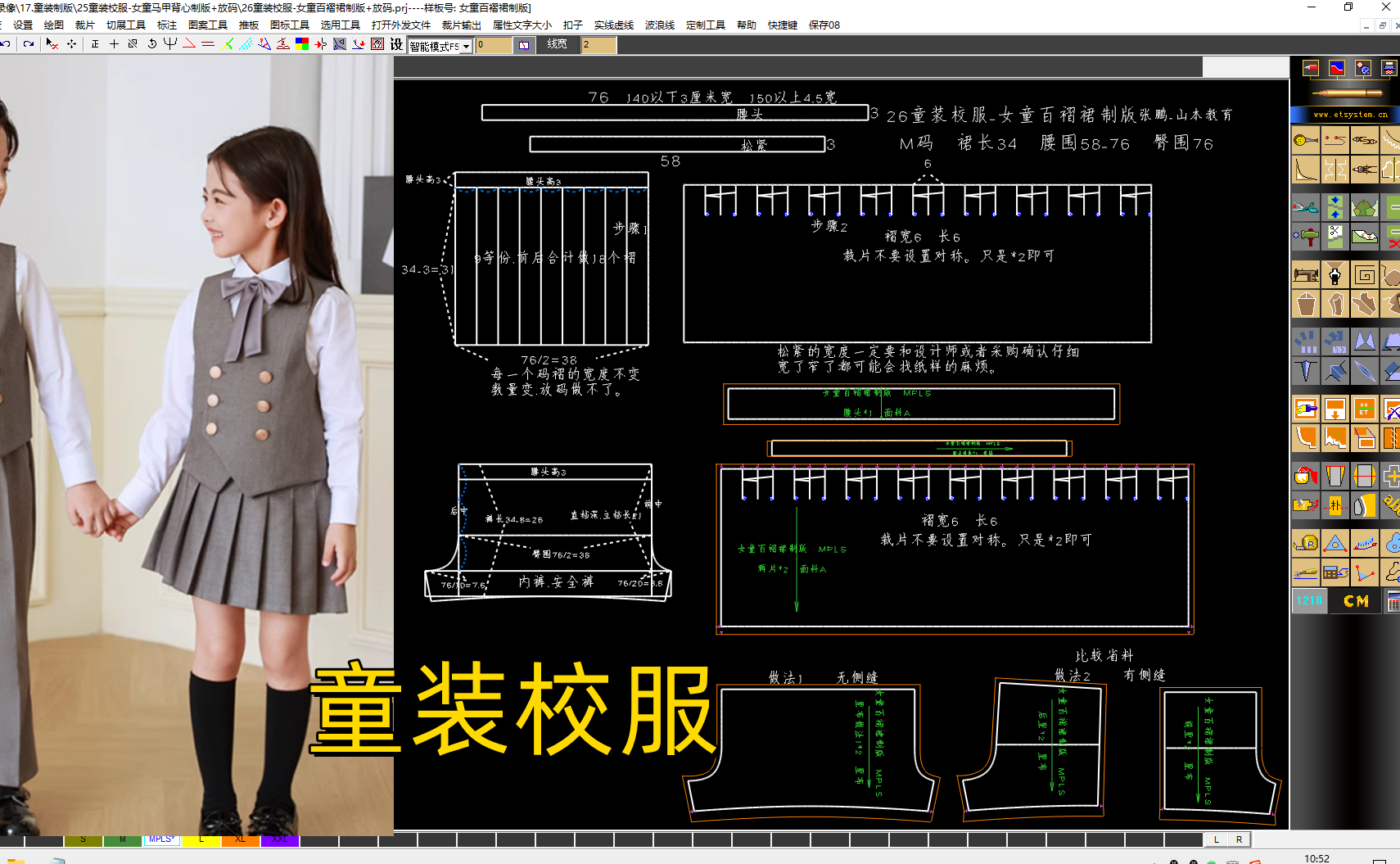
Task: Click the red-blue pattern icon atop the right panel
Action: [x=1337, y=68]
